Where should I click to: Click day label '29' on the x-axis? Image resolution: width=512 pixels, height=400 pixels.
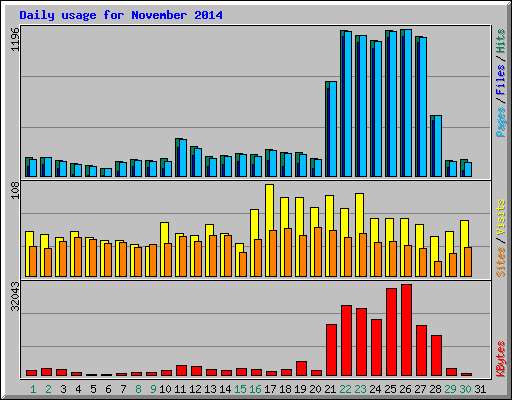click(450, 389)
